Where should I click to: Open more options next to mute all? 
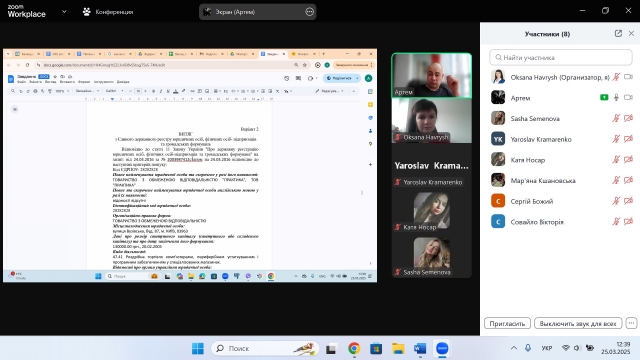click(631, 323)
